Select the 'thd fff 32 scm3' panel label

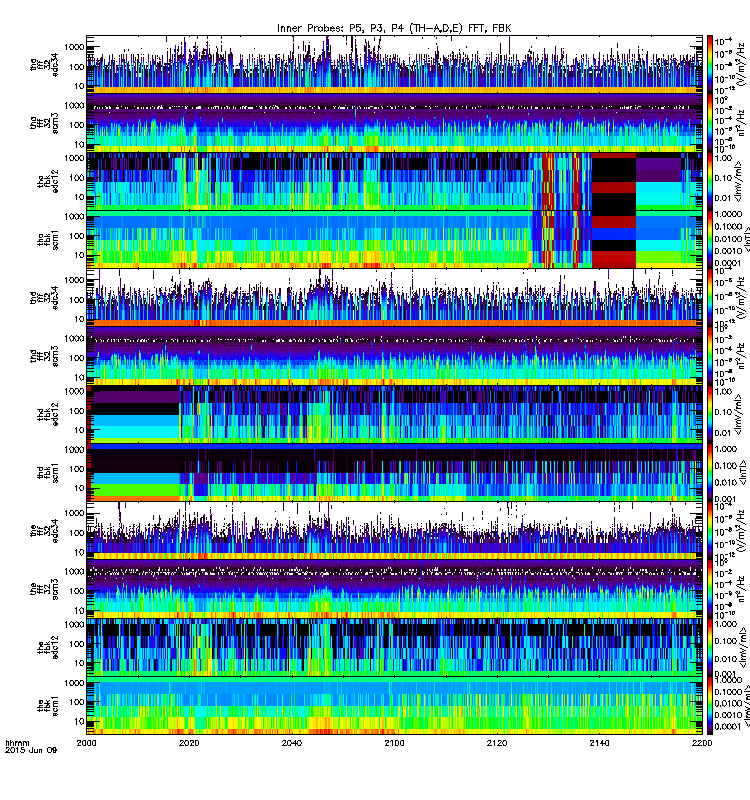(44, 357)
